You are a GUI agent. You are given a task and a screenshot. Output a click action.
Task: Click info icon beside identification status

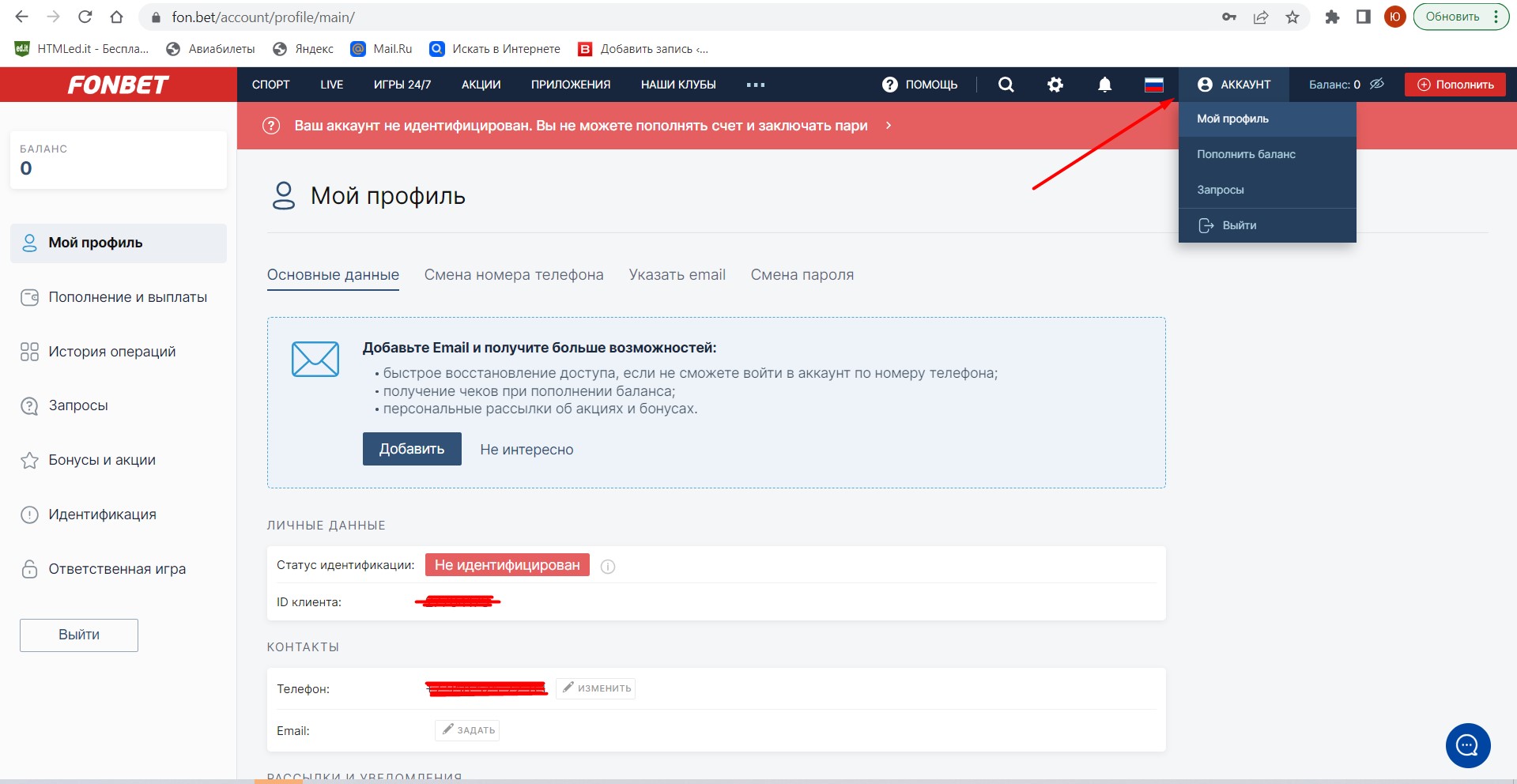click(608, 566)
